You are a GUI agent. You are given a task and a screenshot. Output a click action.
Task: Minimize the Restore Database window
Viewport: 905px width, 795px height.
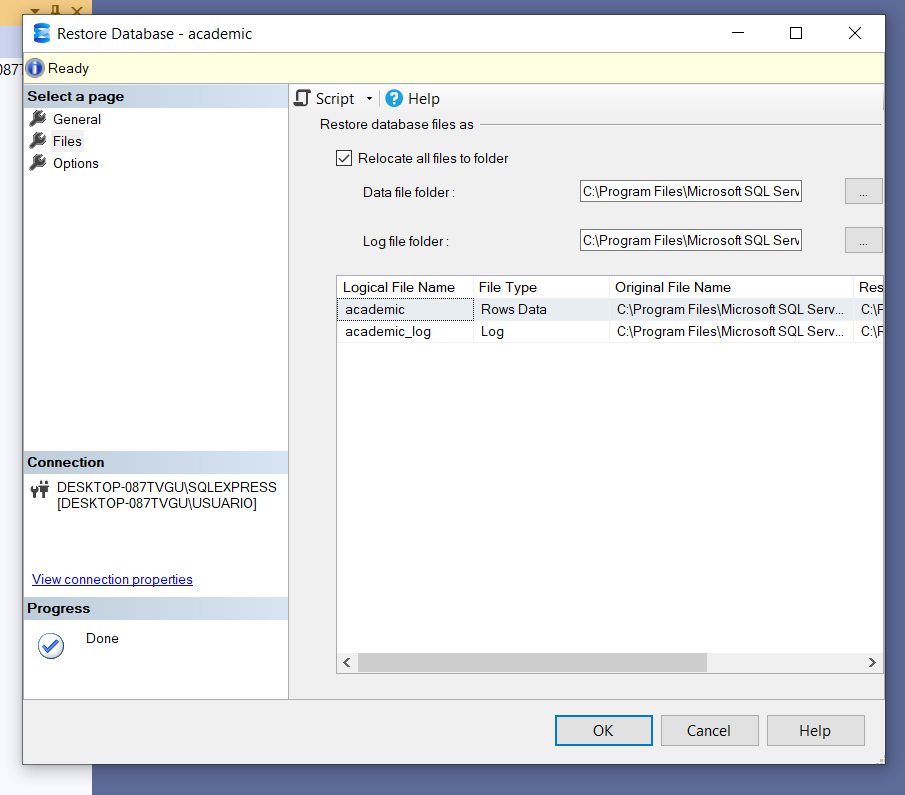(x=738, y=33)
